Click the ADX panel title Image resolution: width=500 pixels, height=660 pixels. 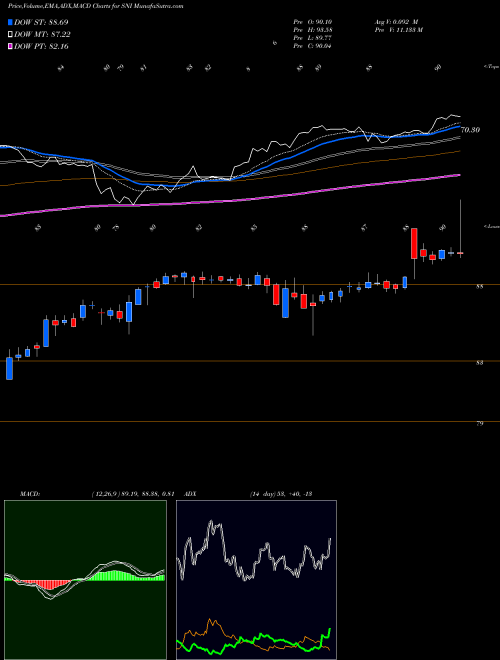point(190,494)
